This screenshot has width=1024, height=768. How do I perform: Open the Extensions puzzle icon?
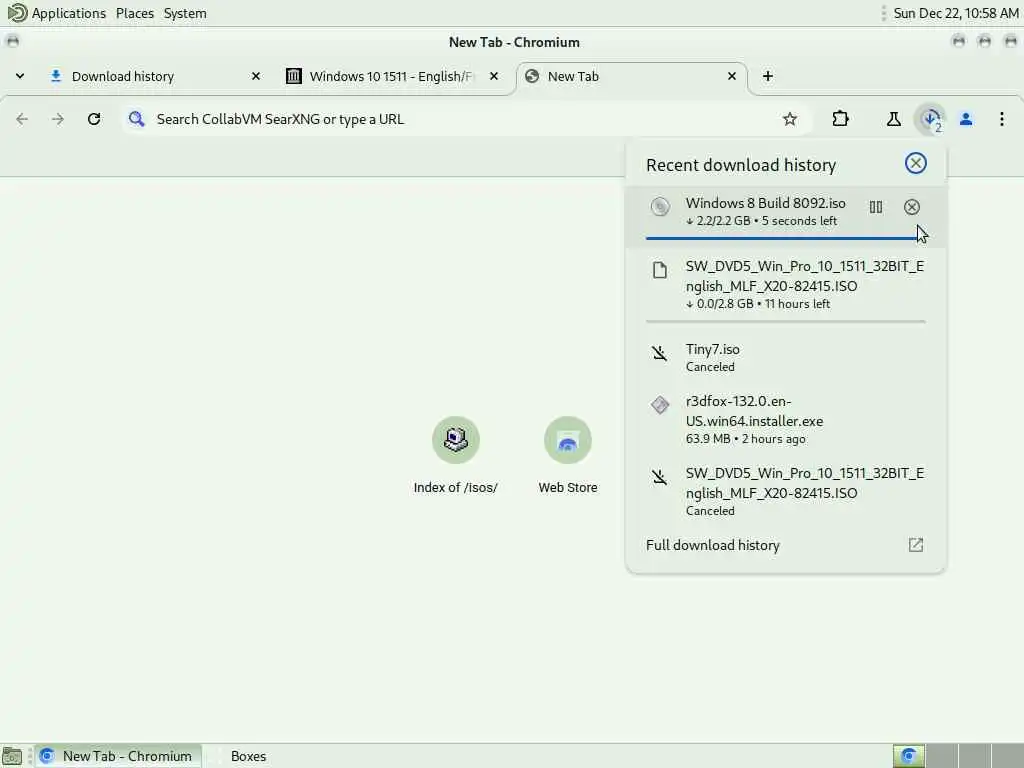pyautogui.click(x=840, y=119)
